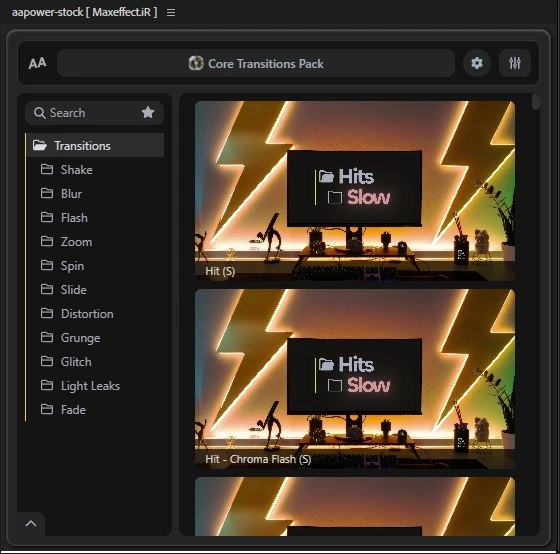The height and width of the screenshot is (554, 560).
Task: Open the sliders adjustment panel icon
Action: pos(515,63)
